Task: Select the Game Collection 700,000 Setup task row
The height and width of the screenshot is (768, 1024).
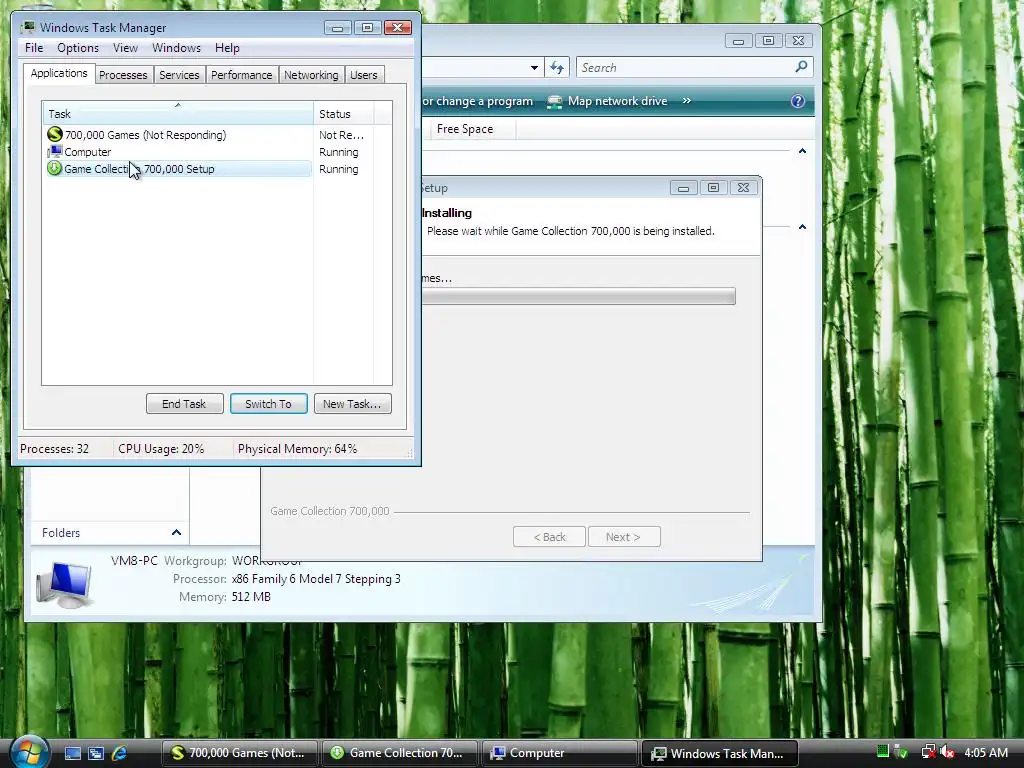Action: point(177,168)
